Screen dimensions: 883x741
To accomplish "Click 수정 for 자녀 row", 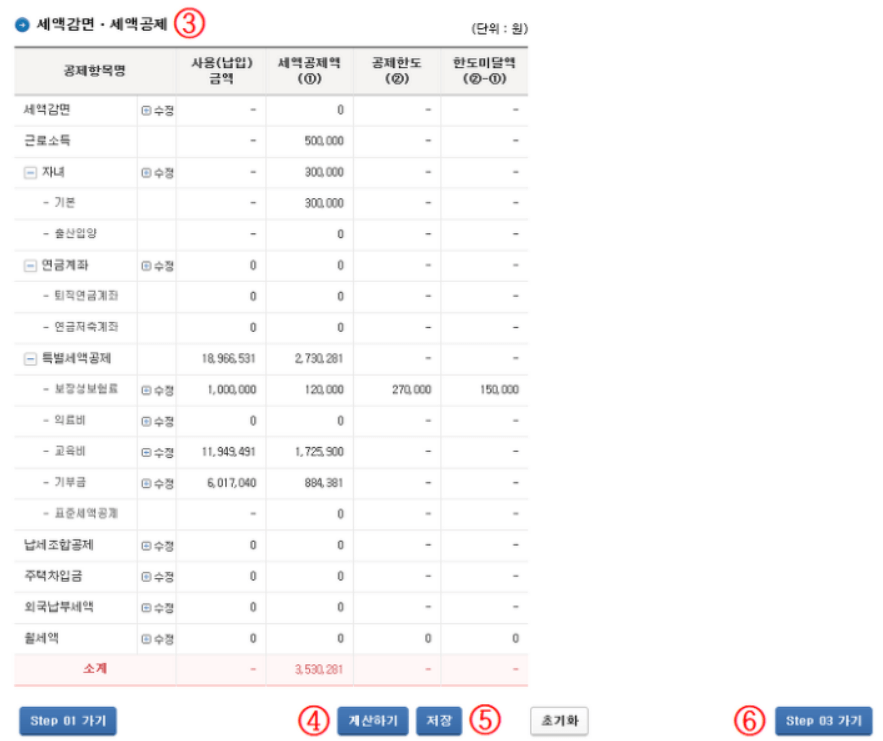I will click(158, 173).
